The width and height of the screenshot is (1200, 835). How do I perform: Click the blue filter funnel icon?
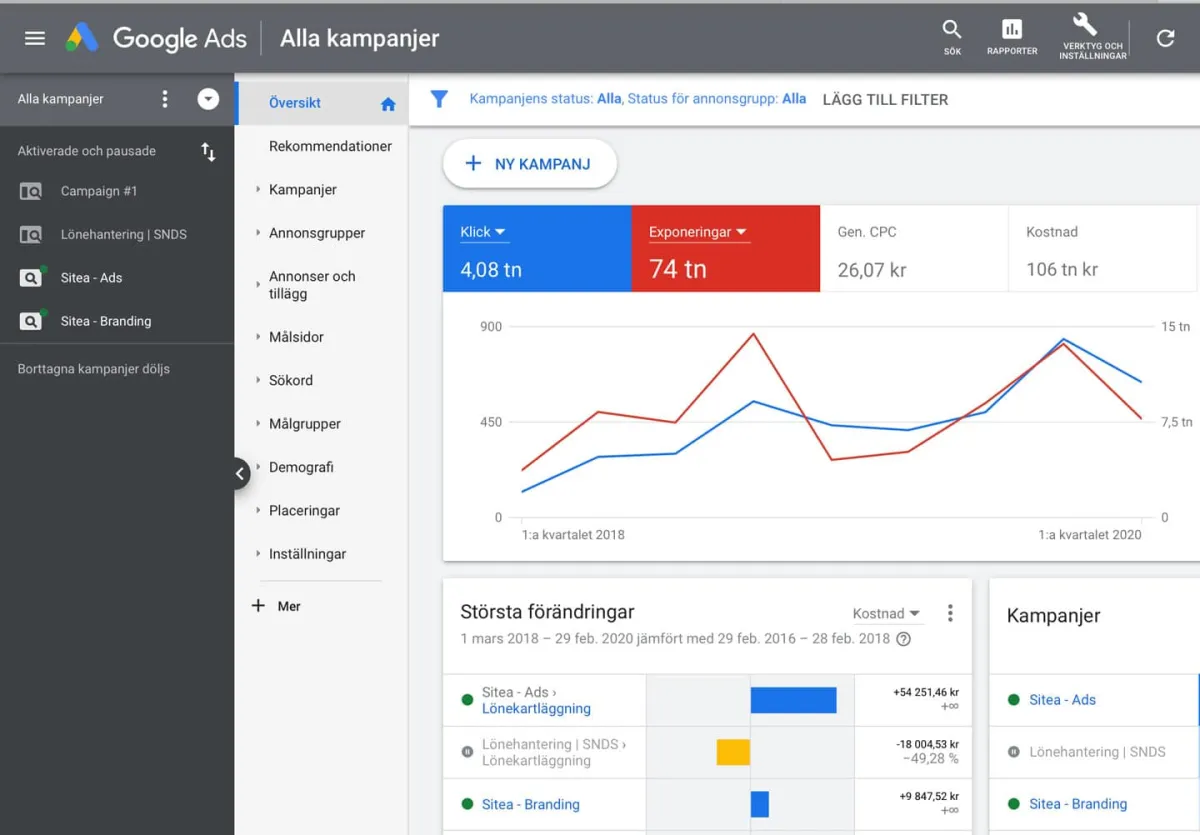coord(438,99)
